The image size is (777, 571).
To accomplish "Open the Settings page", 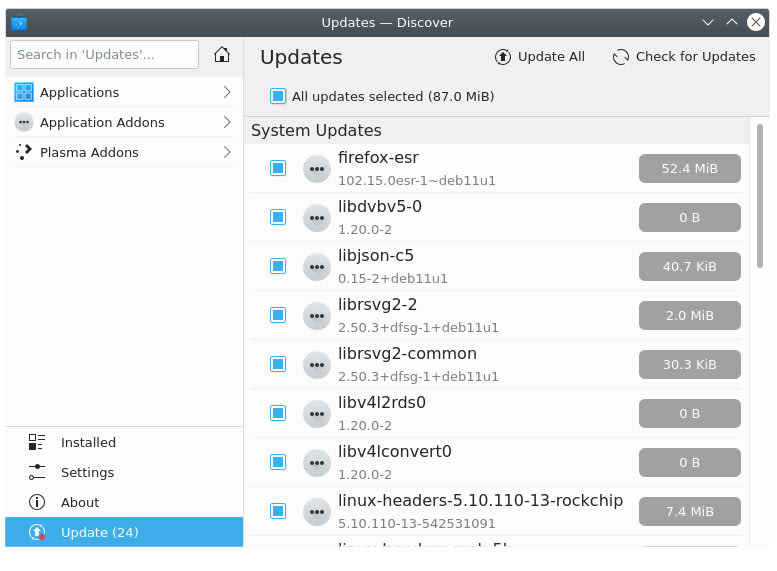I will [x=124, y=472].
